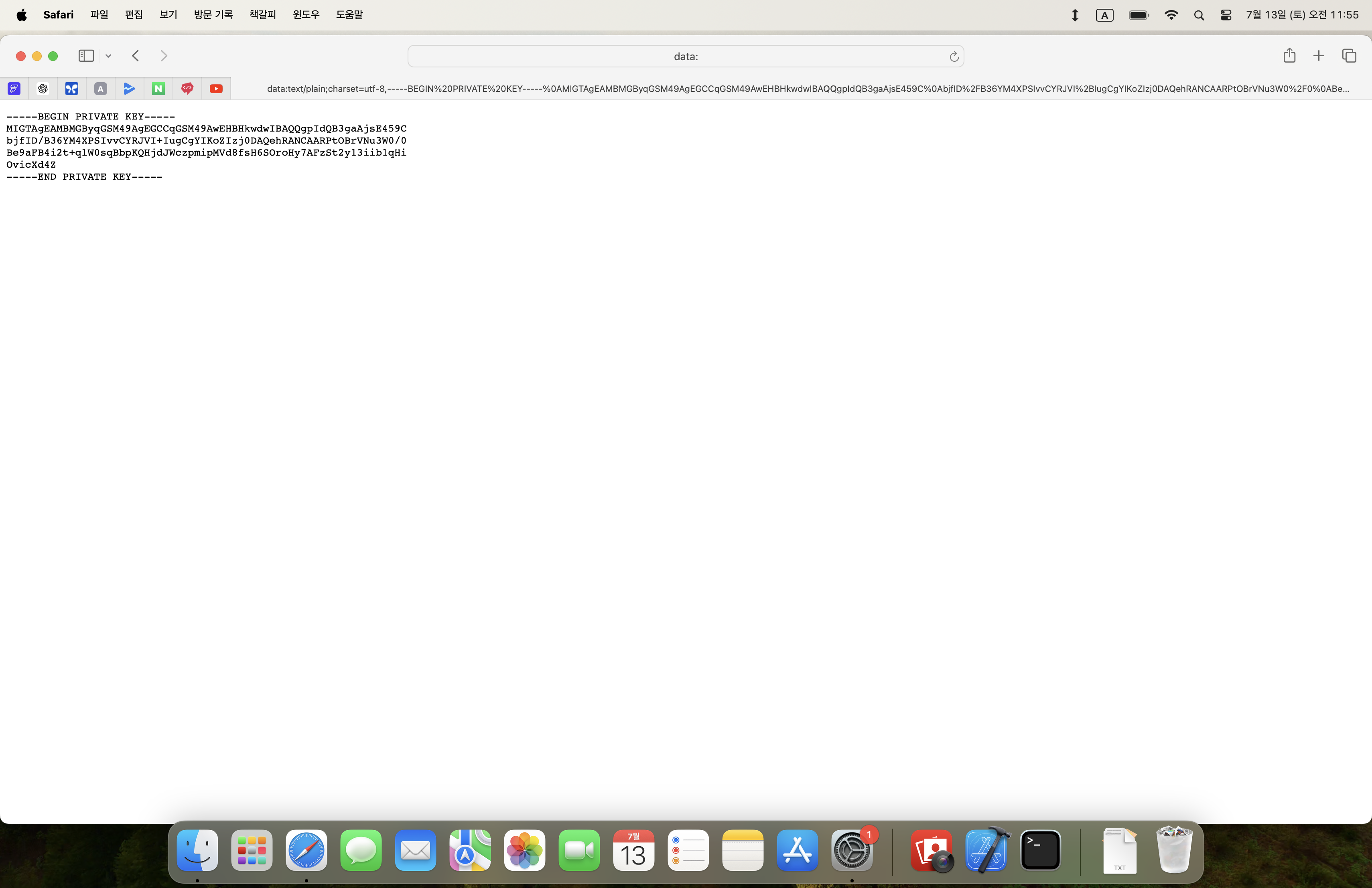Open the Trash in the Dock
Viewport: 1372px width, 888px height.
pos(1174,850)
